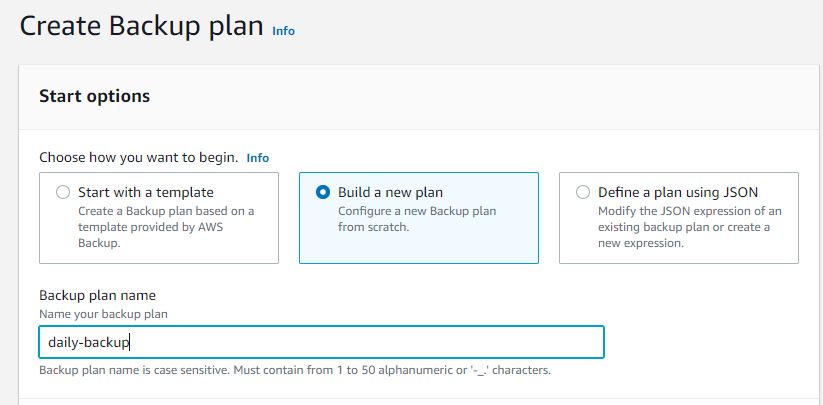Click the 'Choose how you want to begin.' text

[138, 158]
